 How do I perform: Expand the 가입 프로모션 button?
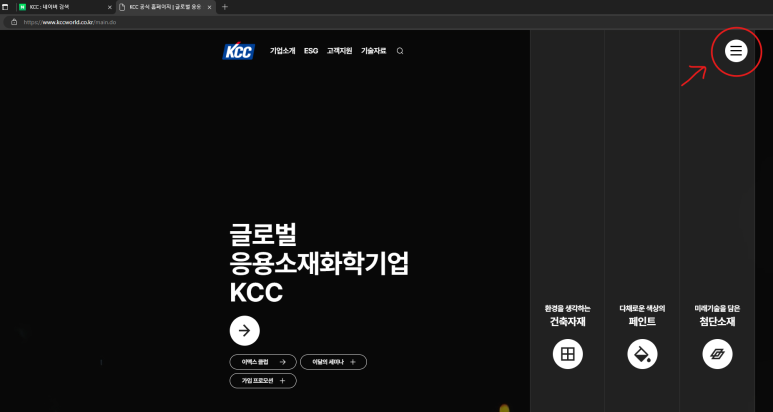[x=263, y=381]
